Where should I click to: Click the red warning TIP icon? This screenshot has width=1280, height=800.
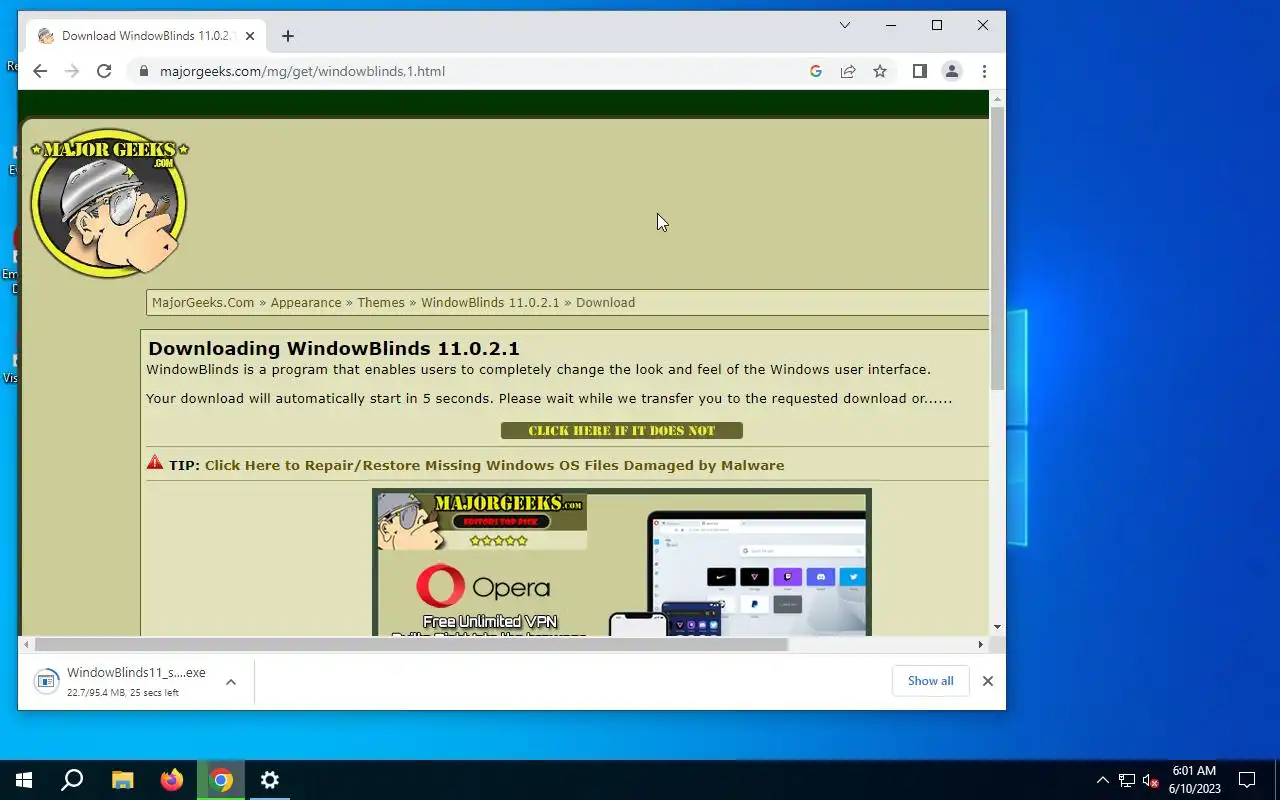click(x=155, y=463)
